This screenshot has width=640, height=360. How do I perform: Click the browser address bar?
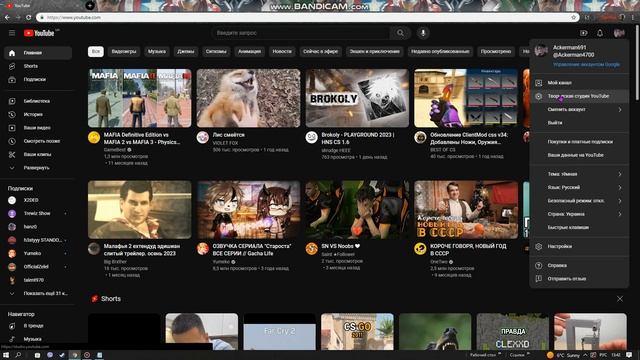coord(306,18)
